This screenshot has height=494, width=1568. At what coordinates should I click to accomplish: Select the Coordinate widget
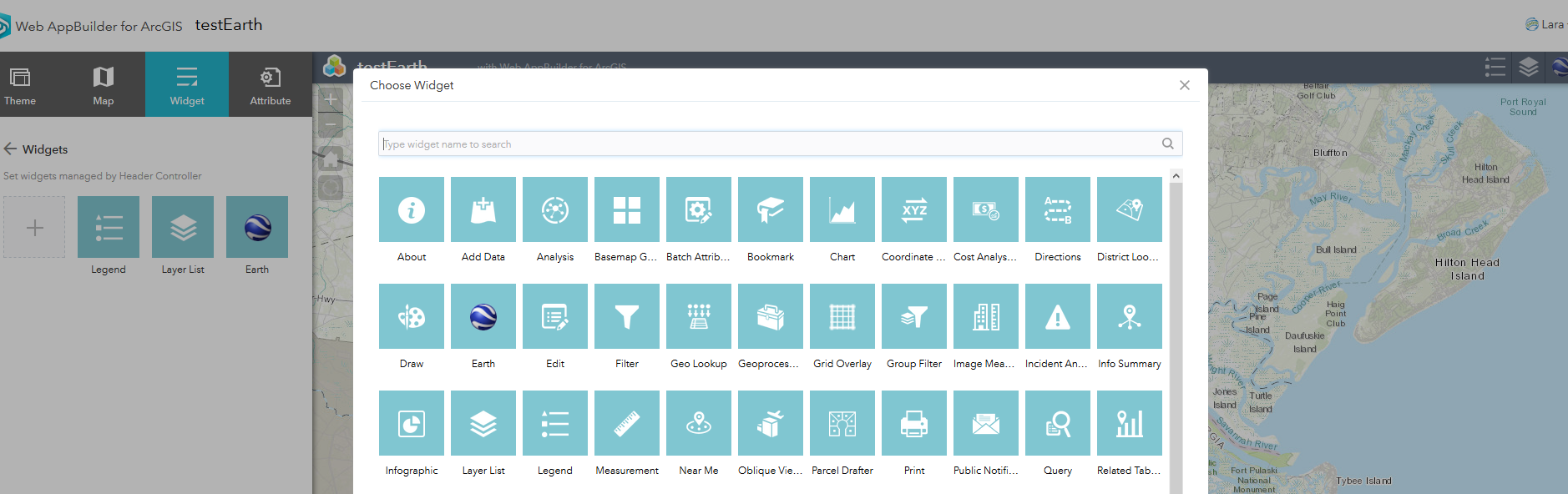(x=913, y=209)
